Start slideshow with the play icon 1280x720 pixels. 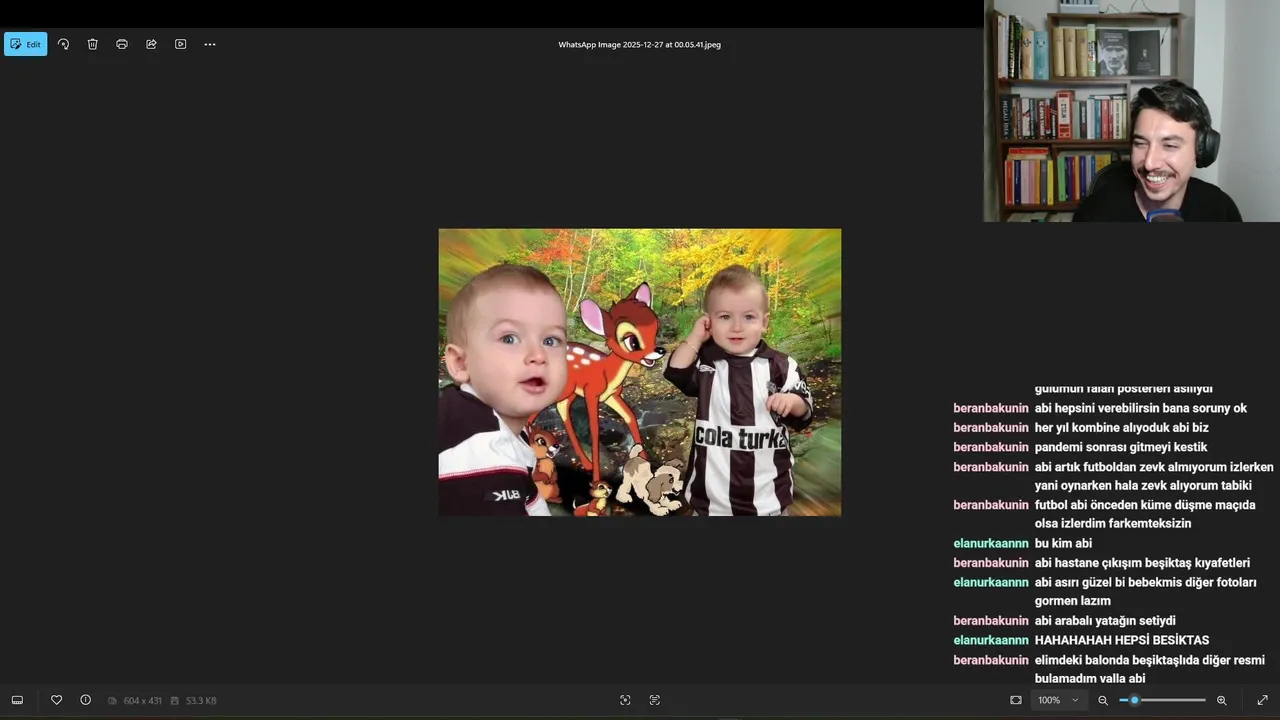[x=181, y=44]
